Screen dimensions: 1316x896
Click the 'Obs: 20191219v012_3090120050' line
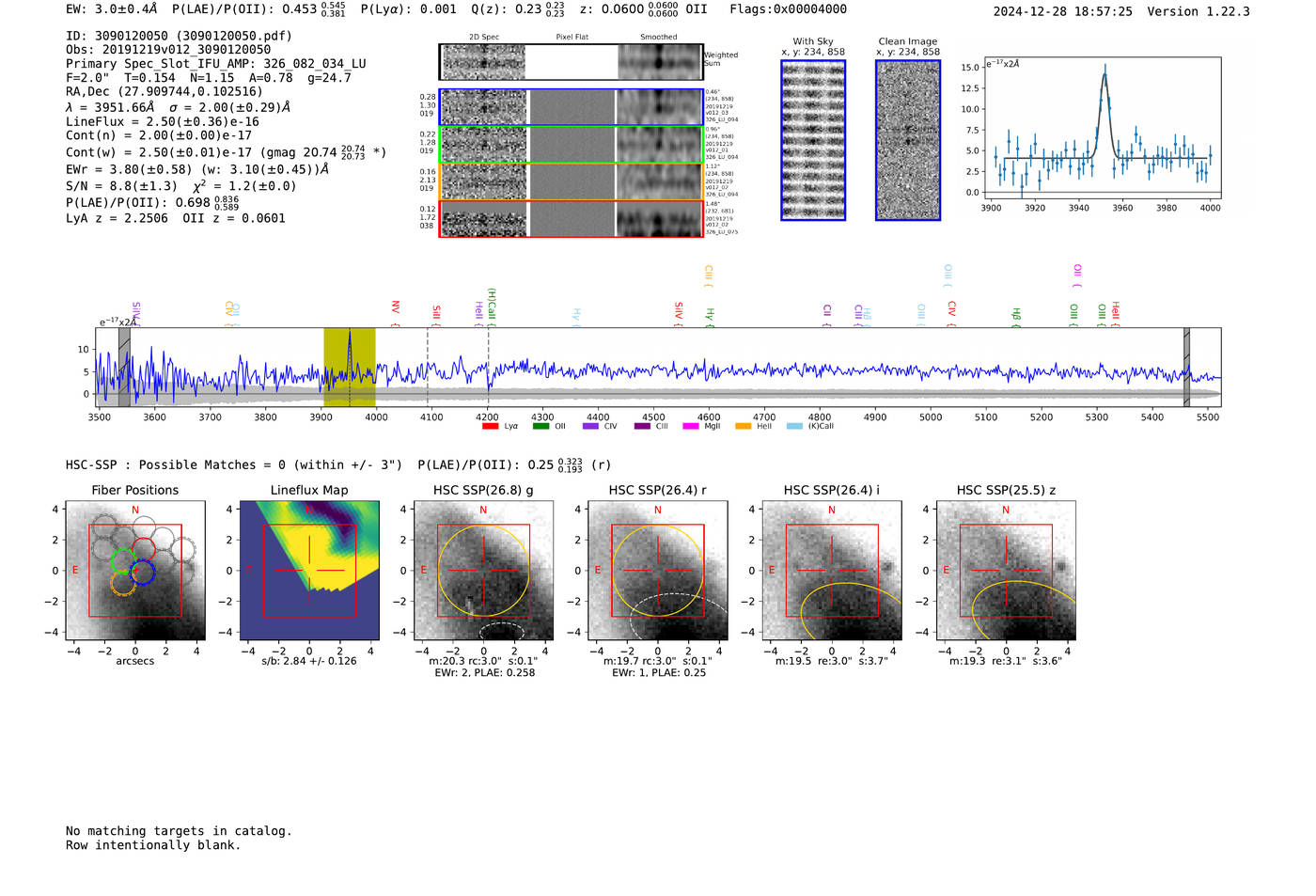tap(168, 50)
